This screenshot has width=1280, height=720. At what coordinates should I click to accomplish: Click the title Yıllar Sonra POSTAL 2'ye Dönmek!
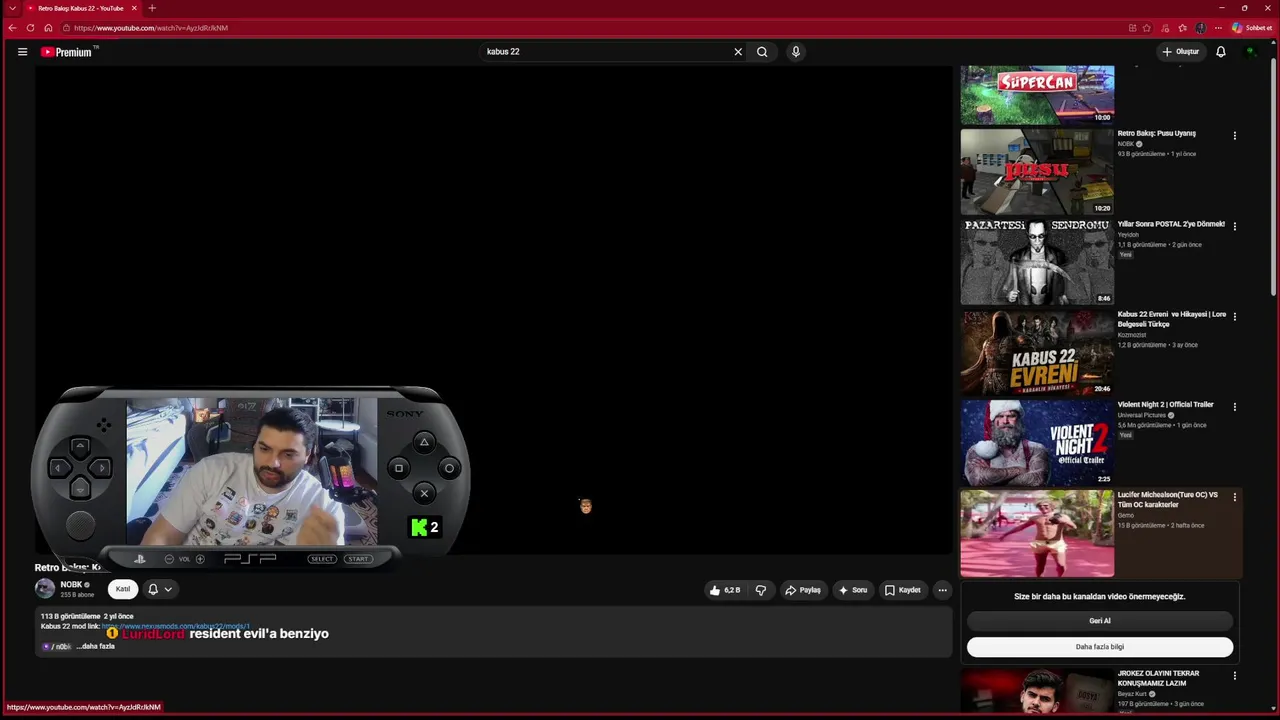(1171, 224)
